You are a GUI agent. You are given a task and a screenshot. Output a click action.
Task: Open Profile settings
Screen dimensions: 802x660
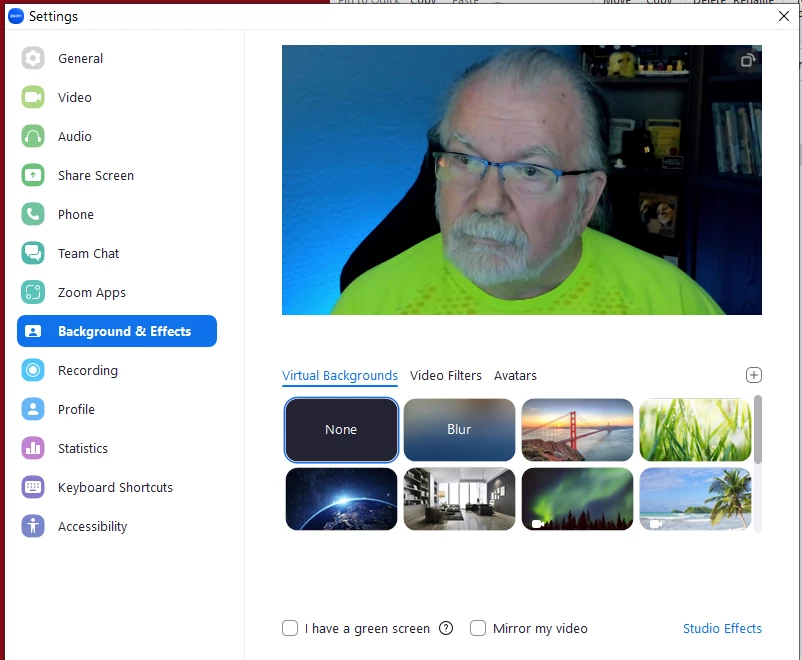[x=117, y=409]
